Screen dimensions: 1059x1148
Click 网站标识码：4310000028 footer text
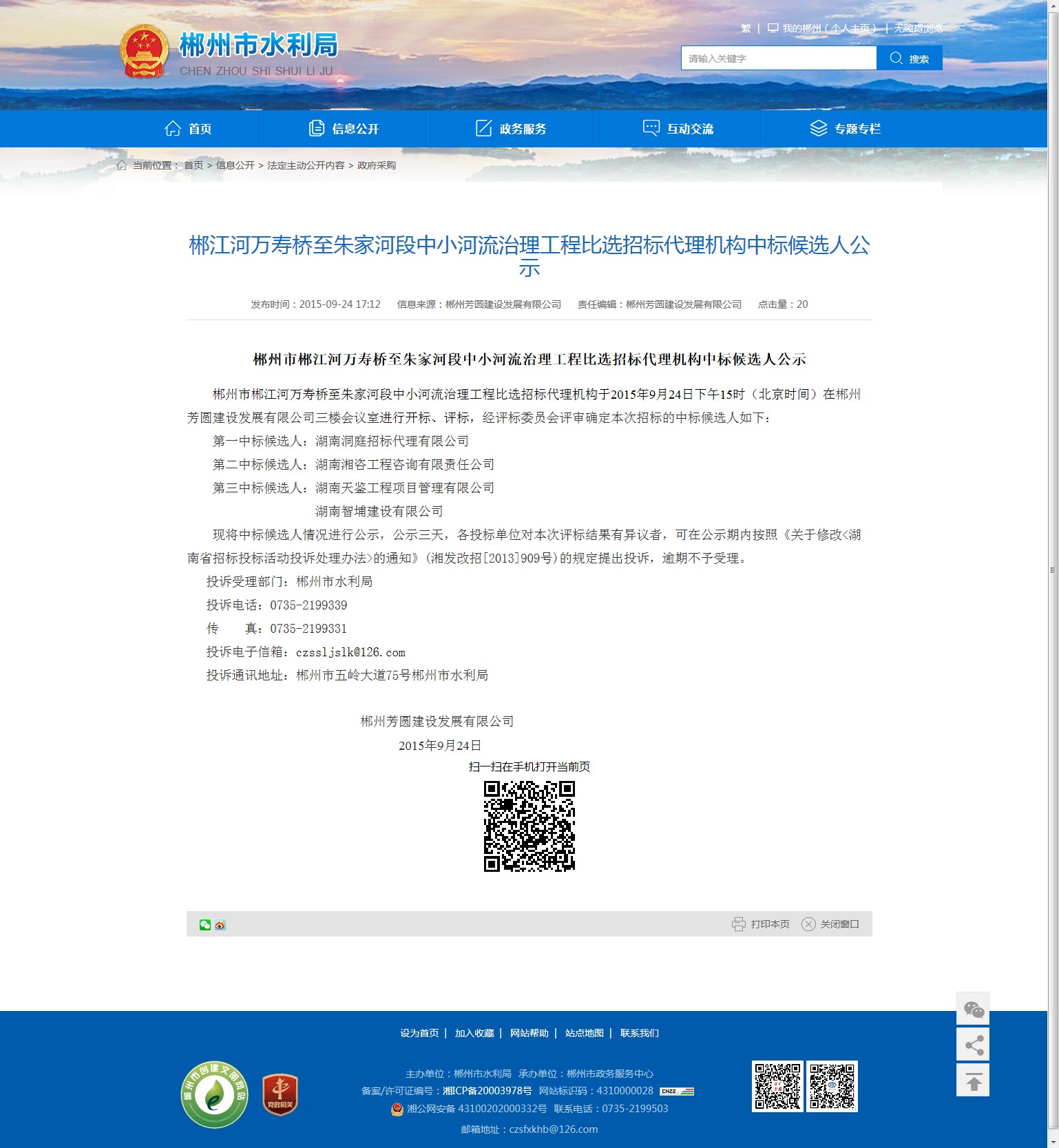pos(596,1091)
